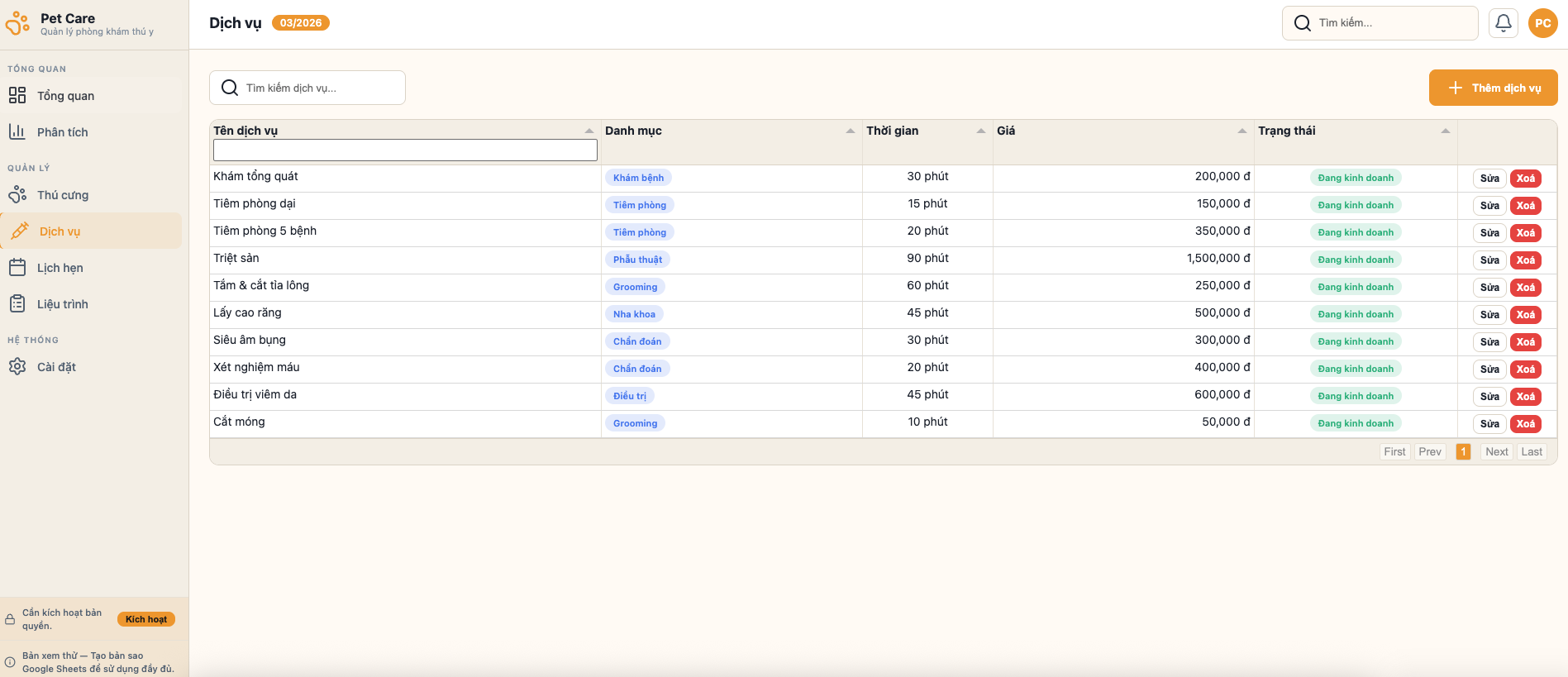Sort by Giá column arrow
This screenshot has height=677, width=1568.
pyautogui.click(x=1242, y=131)
